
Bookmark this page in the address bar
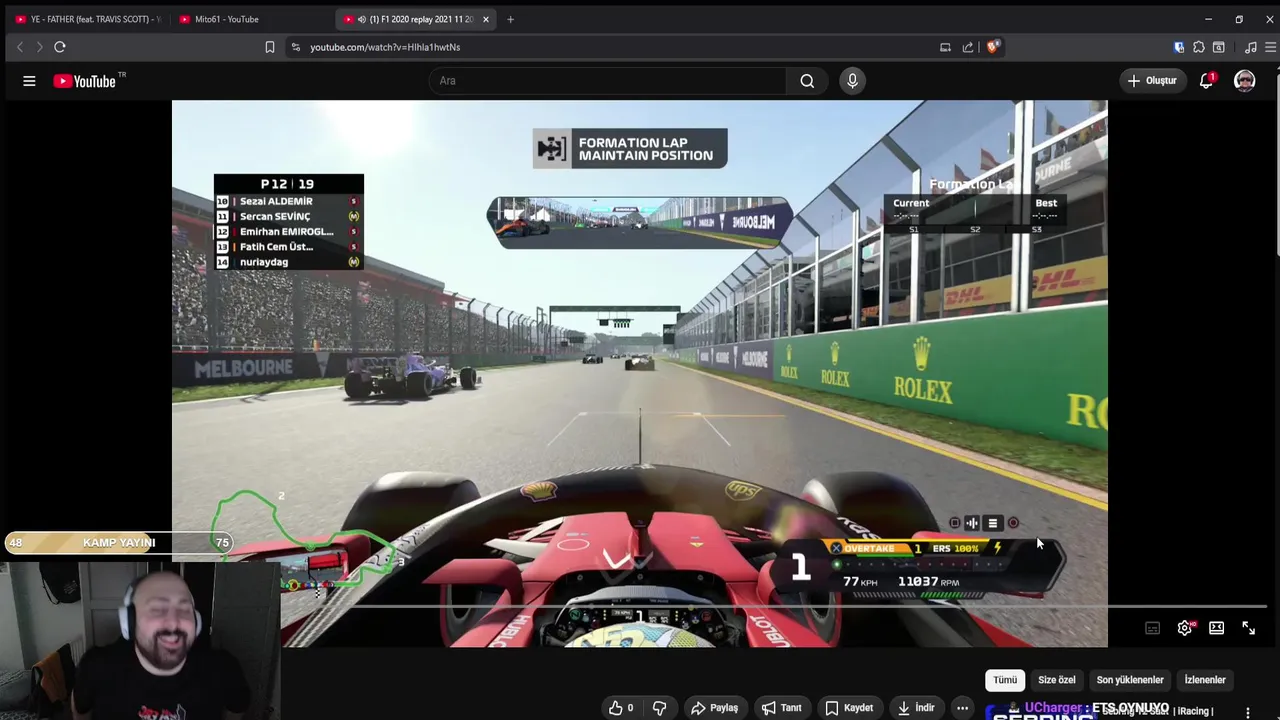click(x=270, y=47)
